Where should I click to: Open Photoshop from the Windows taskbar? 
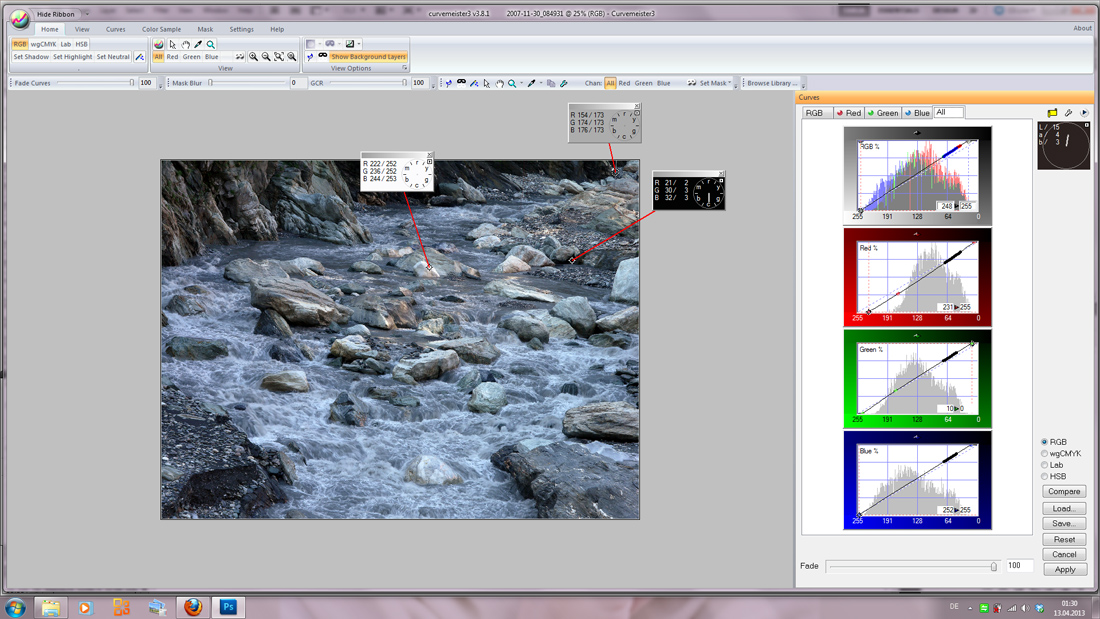tap(228, 607)
